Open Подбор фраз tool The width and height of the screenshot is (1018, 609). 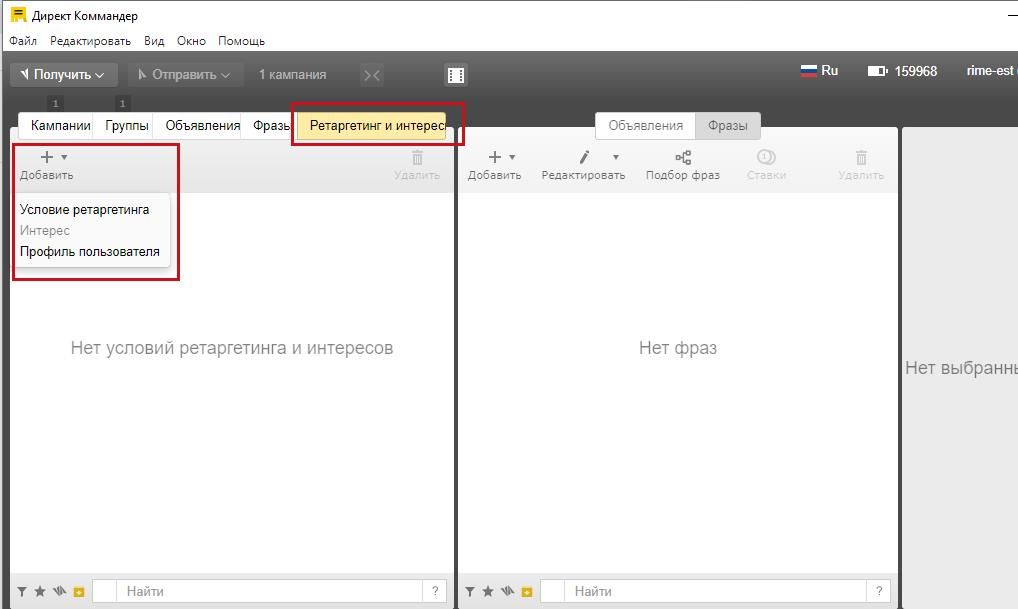682,164
